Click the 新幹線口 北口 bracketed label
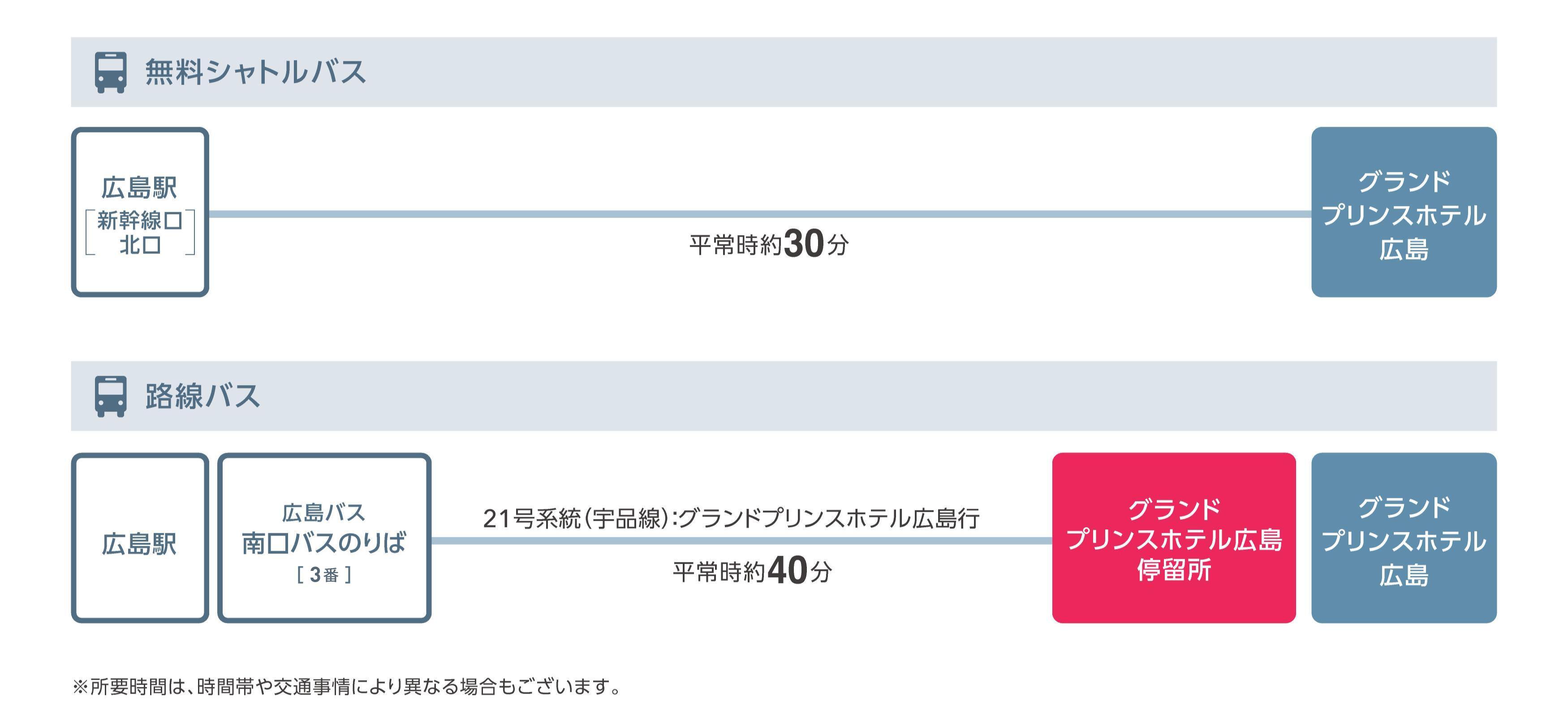Viewport: 1568px width, 720px height. point(140,232)
